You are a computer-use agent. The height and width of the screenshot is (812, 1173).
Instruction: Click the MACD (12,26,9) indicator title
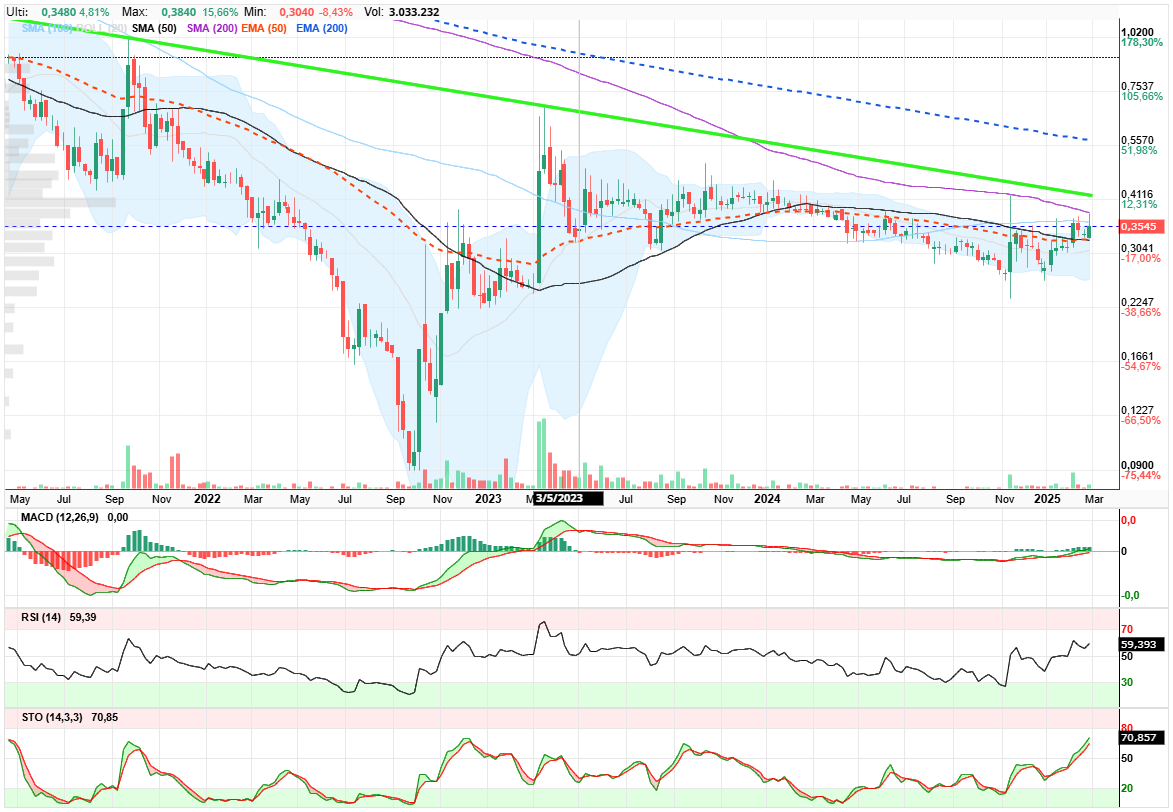click(x=59, y=517)
